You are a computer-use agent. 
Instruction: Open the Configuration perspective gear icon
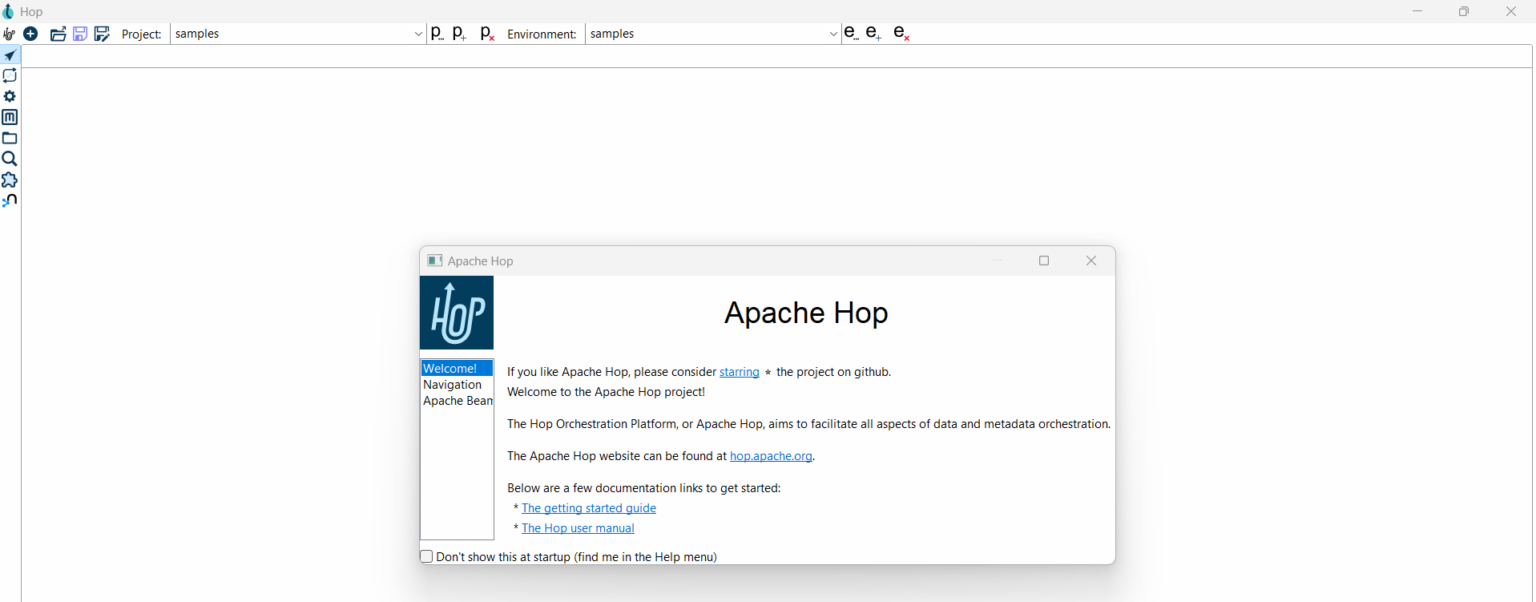(x=9, y=95)
